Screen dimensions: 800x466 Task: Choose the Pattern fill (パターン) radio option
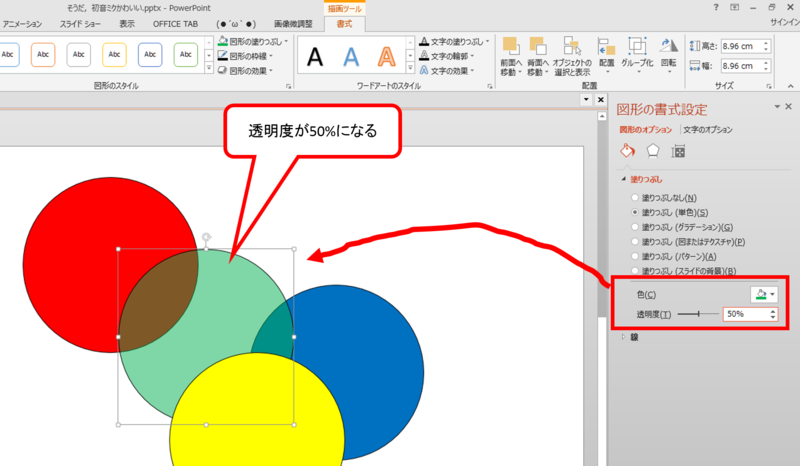[x=635, y=256]
